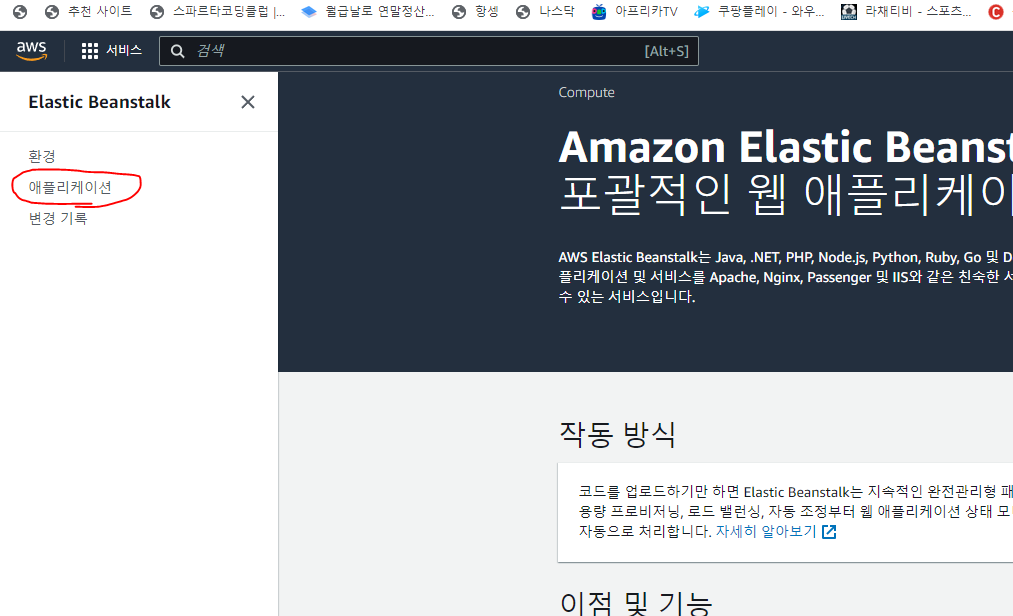Click the 쿠팡플레이 bookmark favicon
1013x616 pixels.
tap(702, 12)
